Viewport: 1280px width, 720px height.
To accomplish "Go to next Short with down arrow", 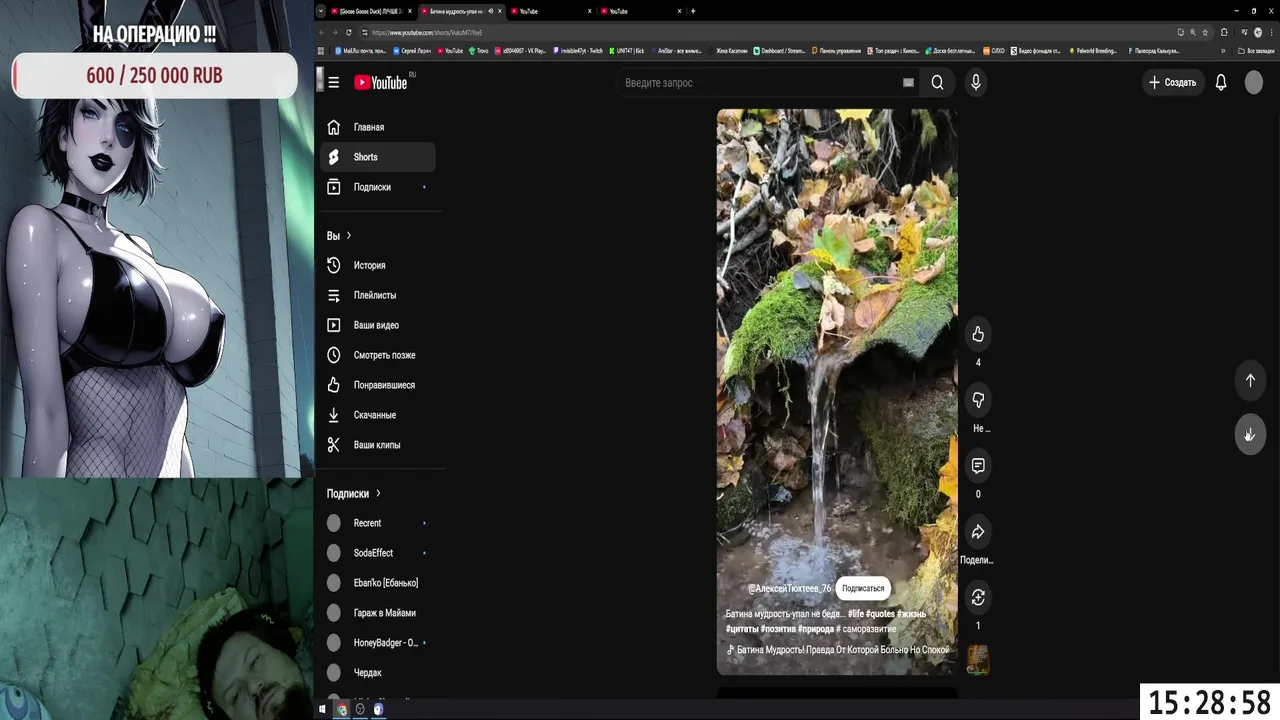I will click(1250, 435).
